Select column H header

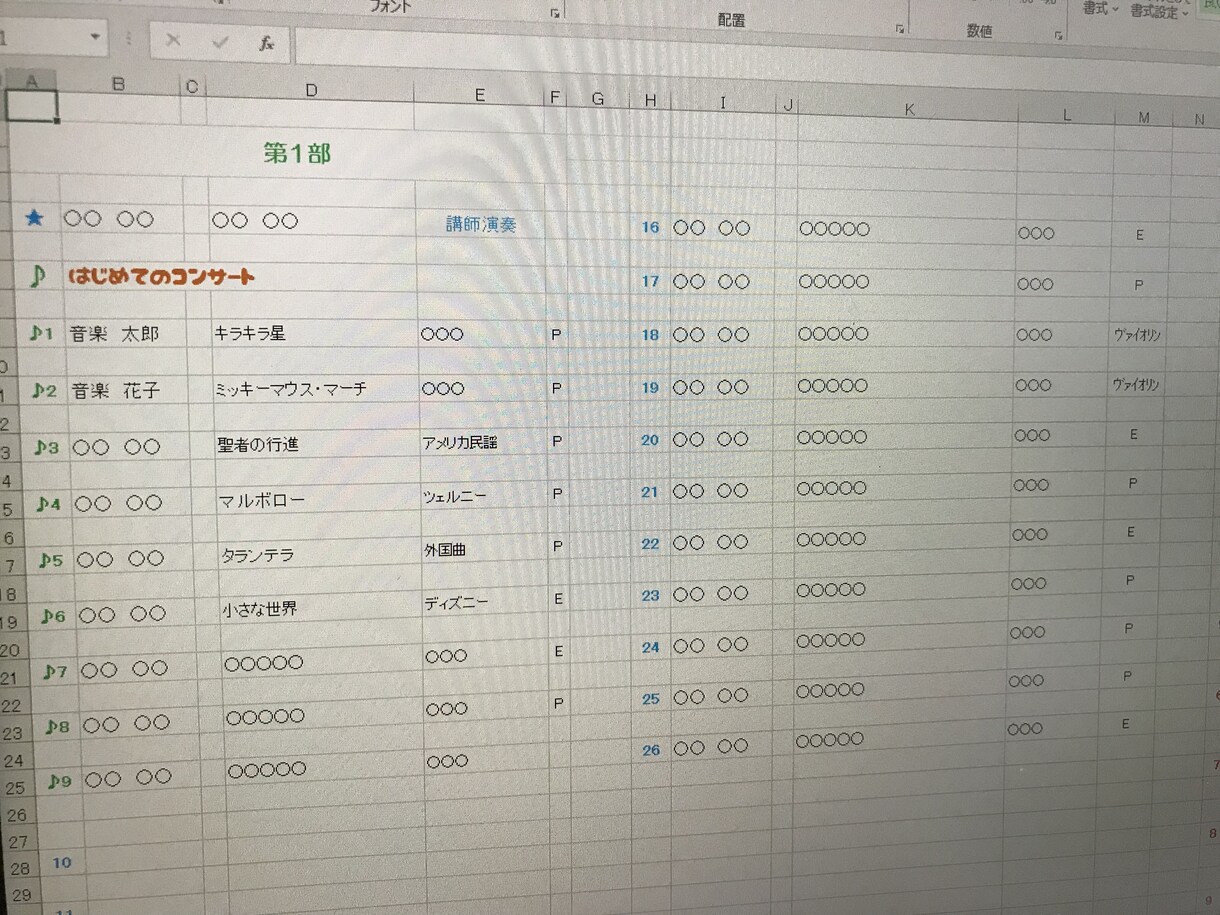pos(651,101)
